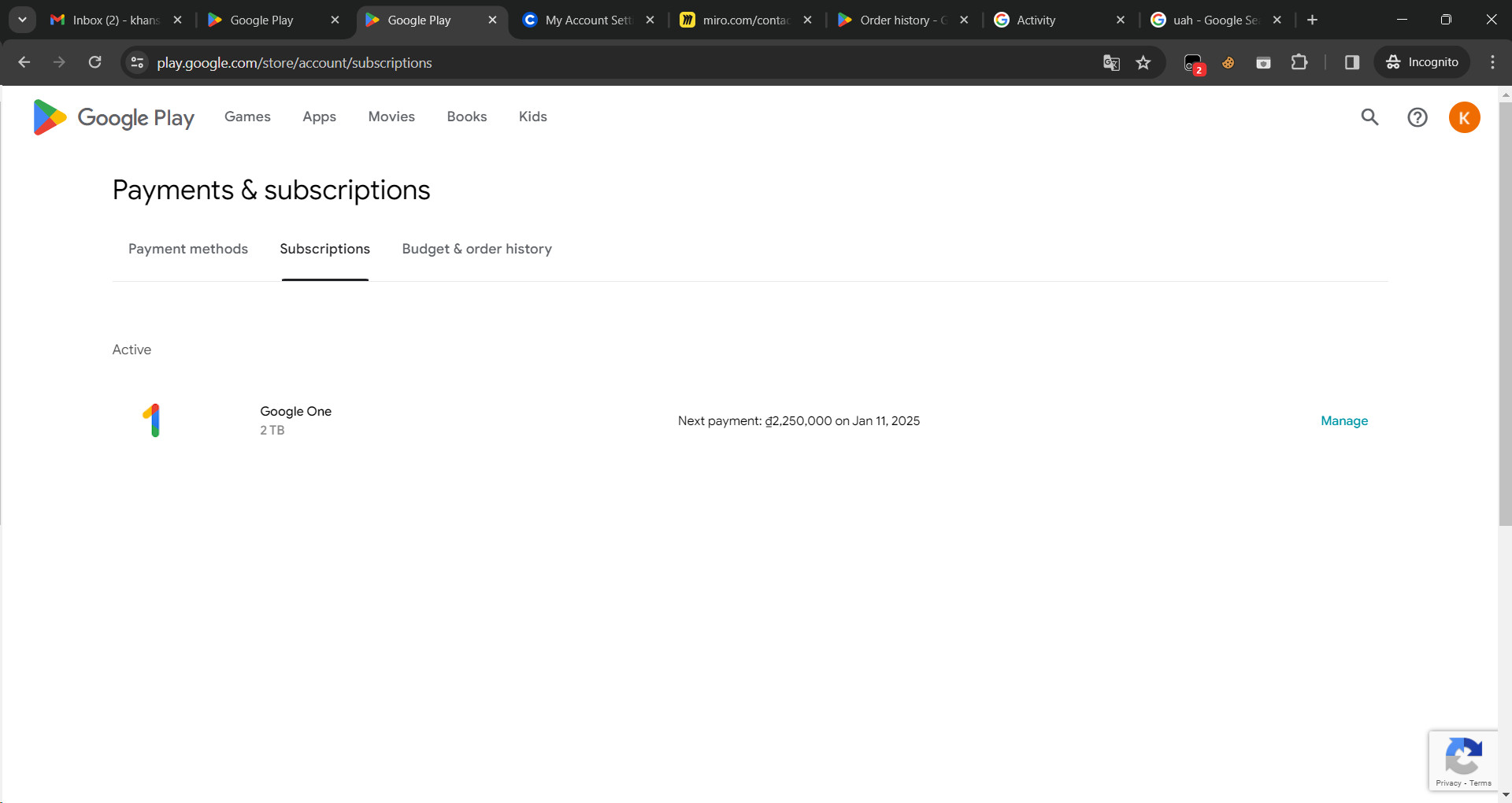Close the Order history tab
The height and width of the screenshot is (803, 1512).
coord(964,20)
